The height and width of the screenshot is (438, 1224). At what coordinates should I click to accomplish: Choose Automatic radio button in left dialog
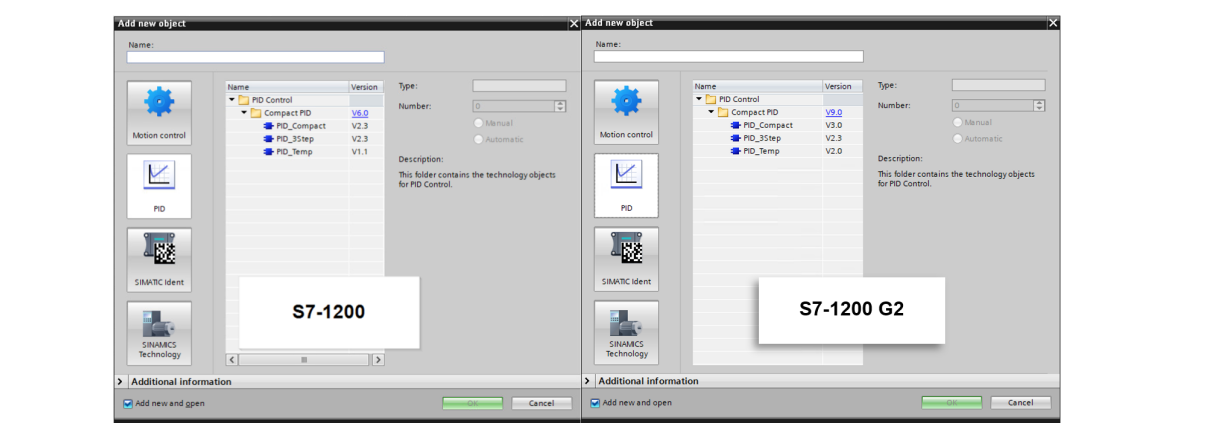tap(479, 139)
